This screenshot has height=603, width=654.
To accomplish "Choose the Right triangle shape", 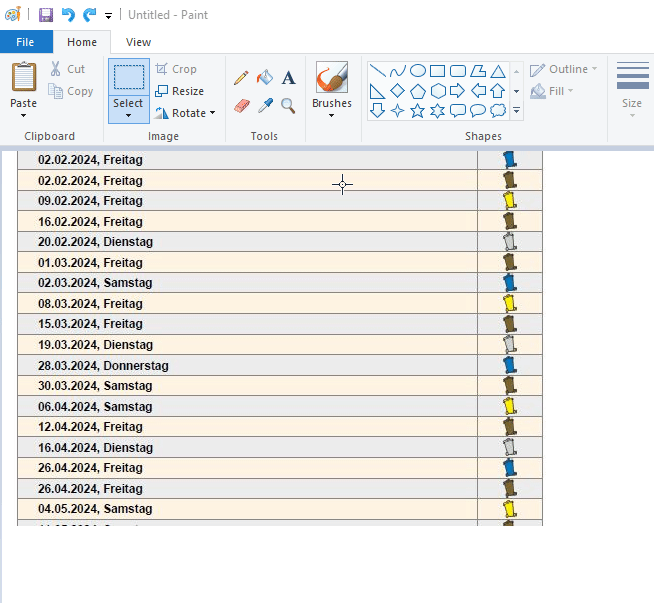I will [x=377, y=91].
